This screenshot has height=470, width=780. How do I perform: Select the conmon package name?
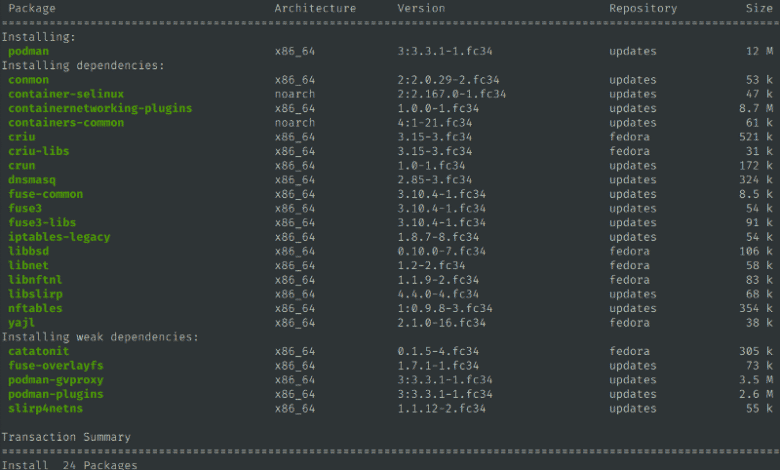(x=28, y=80)
